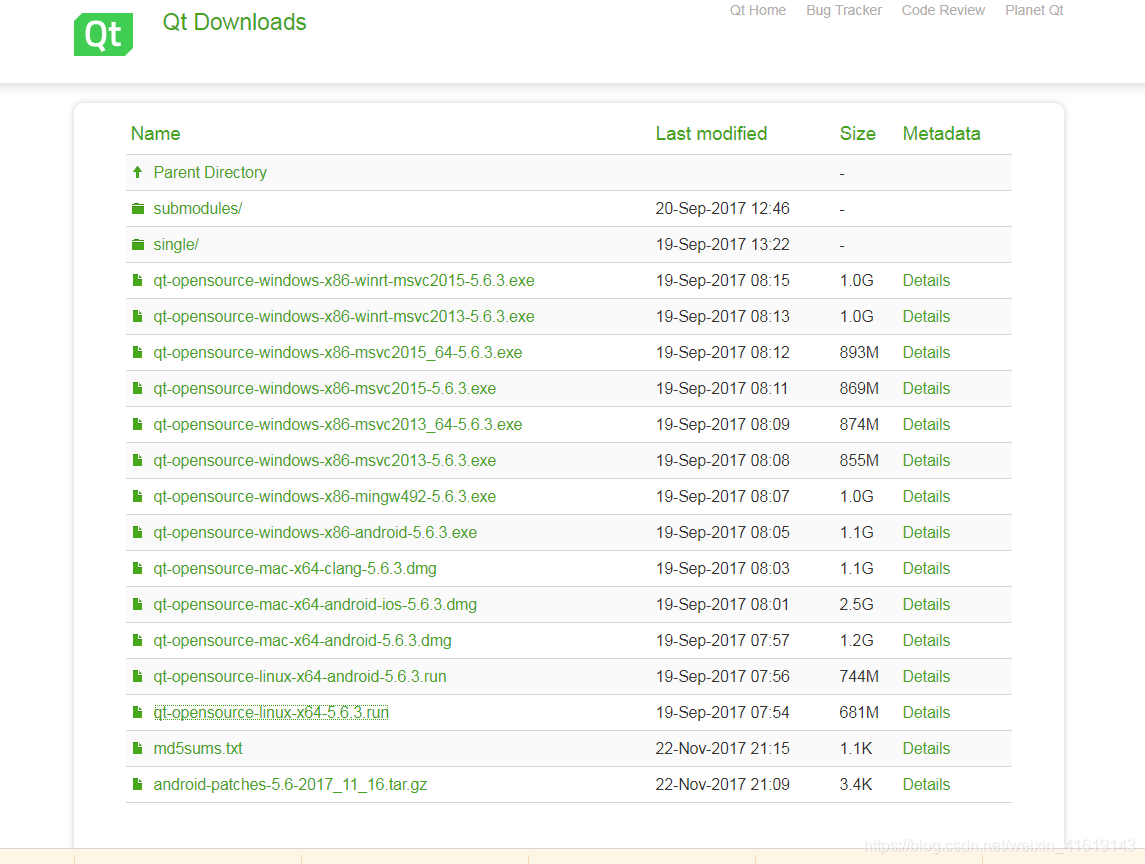Click file icon for android-patches tar.gz
The image size is (1145, 864).
[137, 784]
